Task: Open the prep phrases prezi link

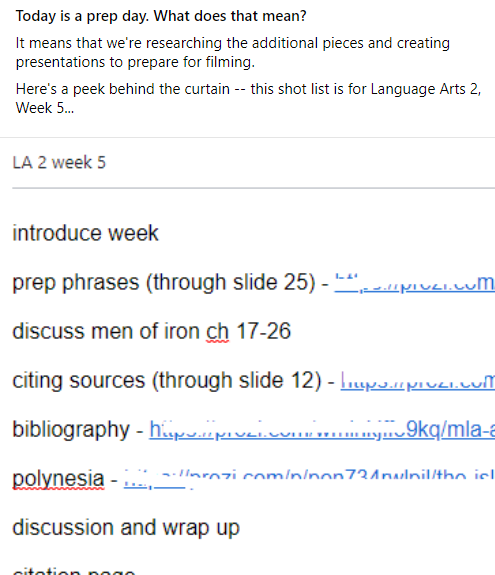Action: [415, 283]
